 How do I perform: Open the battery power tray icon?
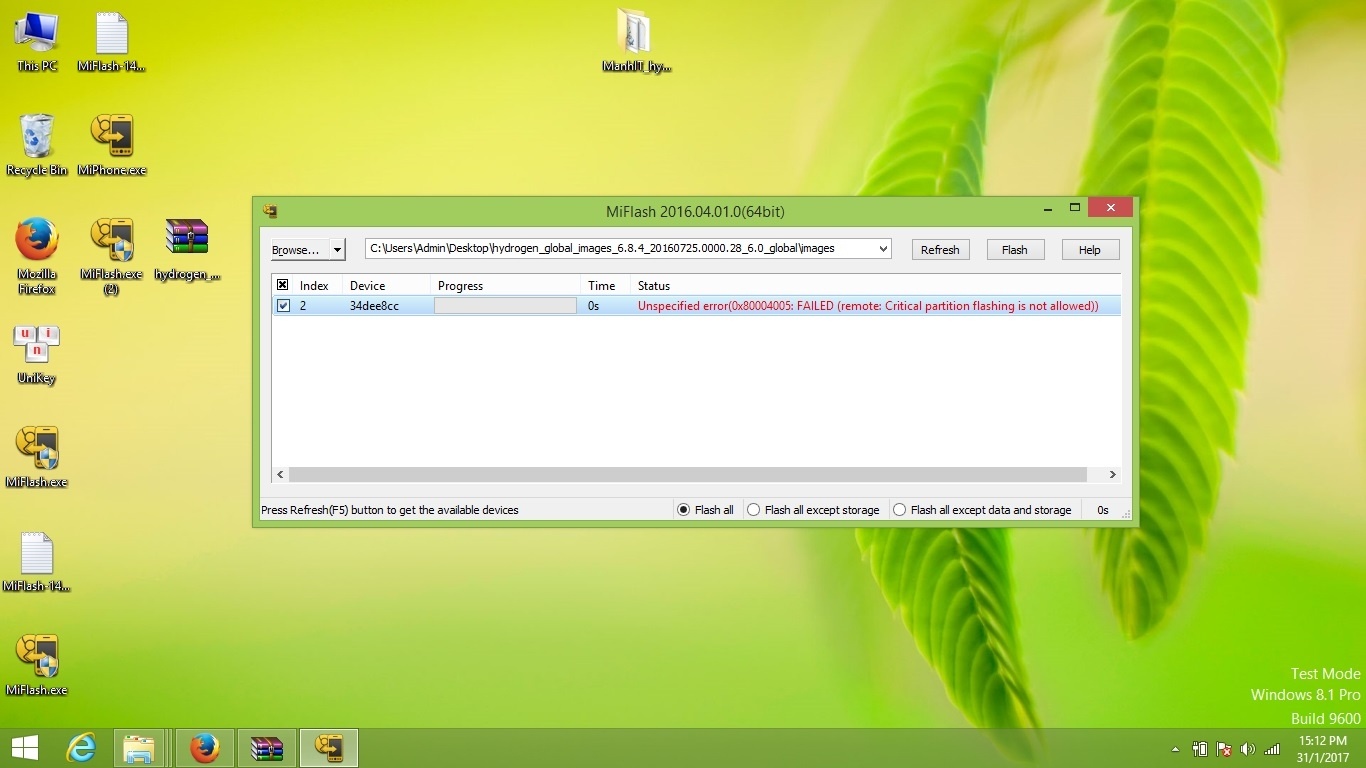click(x=1200, y=749)
